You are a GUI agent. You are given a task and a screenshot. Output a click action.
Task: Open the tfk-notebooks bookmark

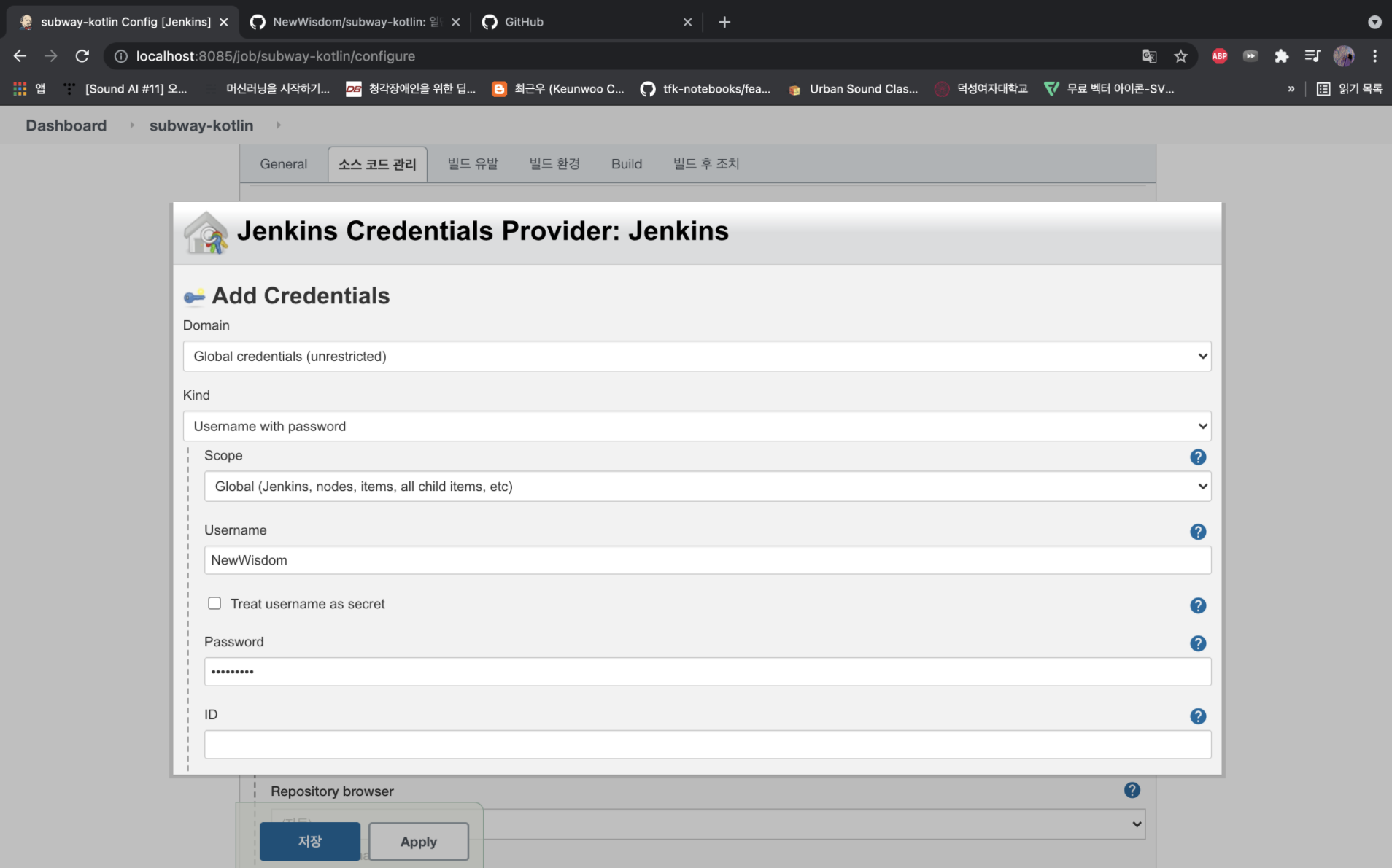click(705, 88)
